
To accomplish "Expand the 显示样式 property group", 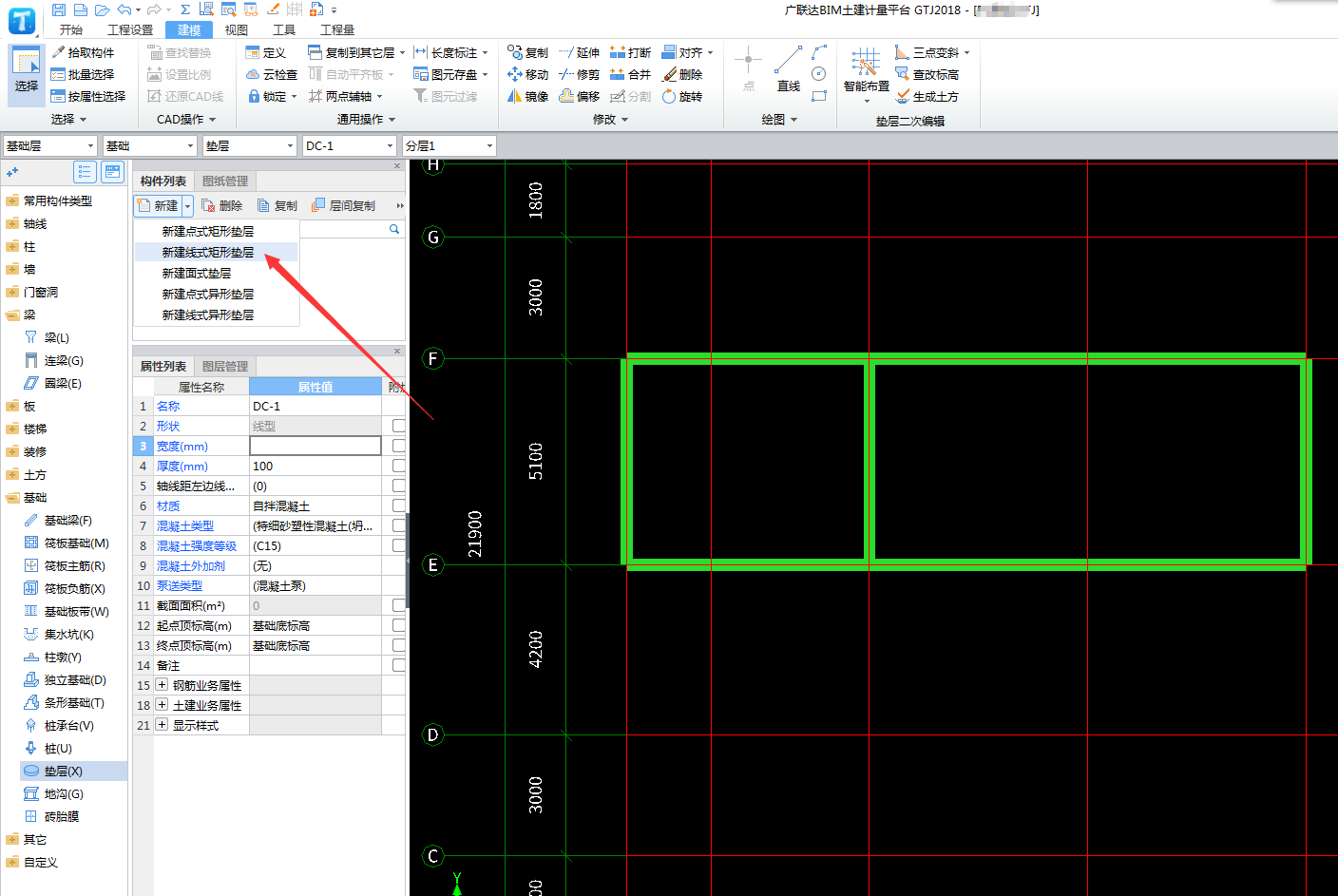I will (162, 725).
